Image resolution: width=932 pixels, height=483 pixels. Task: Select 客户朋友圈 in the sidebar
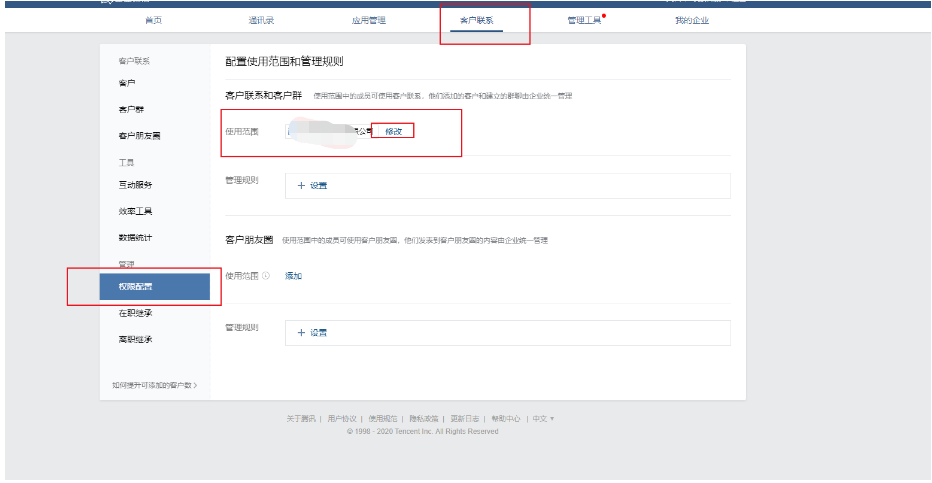tap(139, 135)
